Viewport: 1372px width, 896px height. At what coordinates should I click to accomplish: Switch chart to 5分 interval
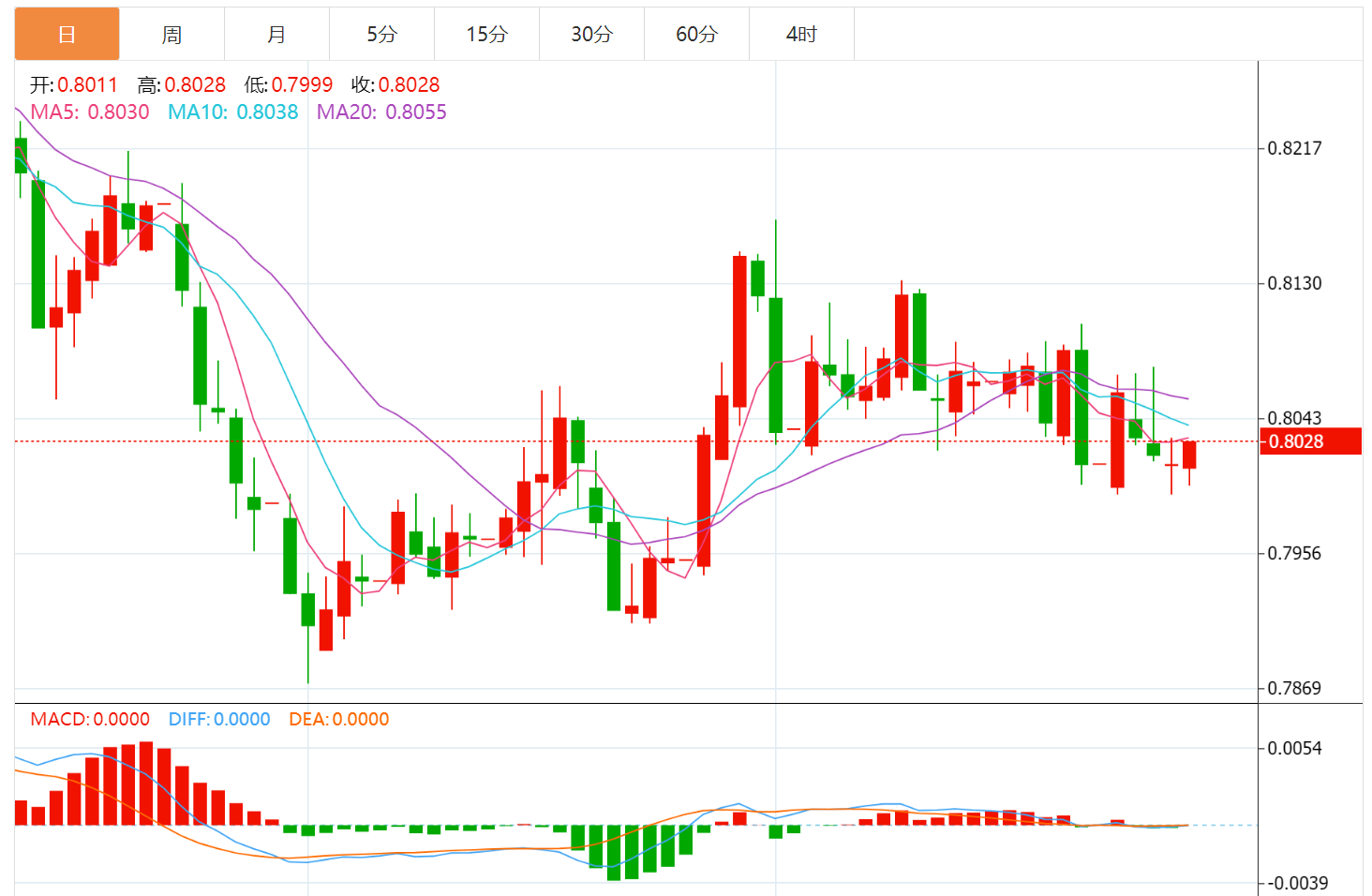pyautogui.click(x=381, y=35)
